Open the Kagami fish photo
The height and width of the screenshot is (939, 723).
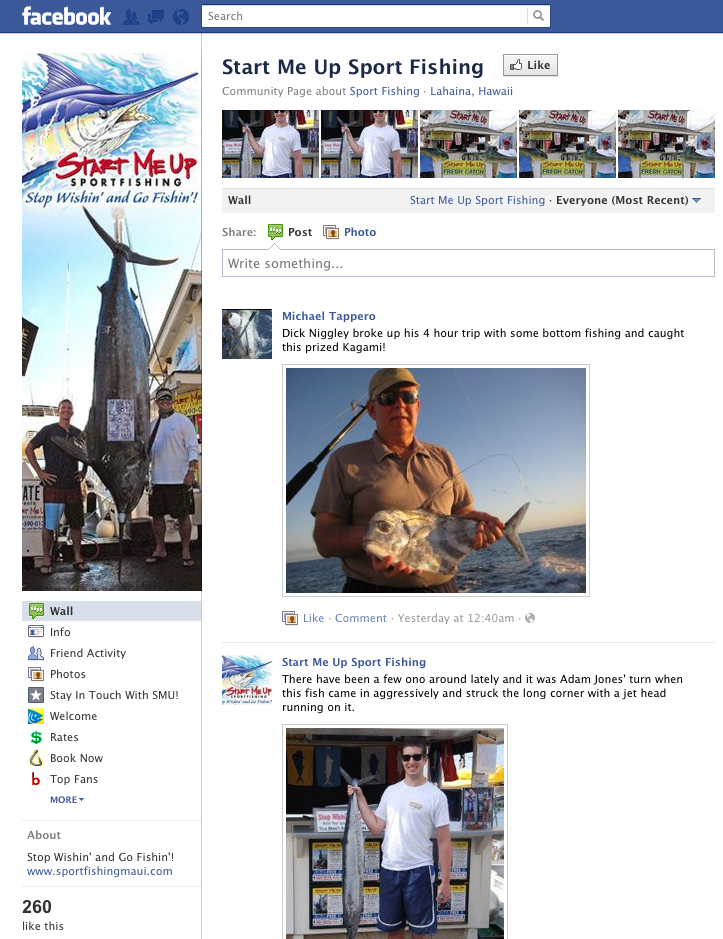pyautogui.click(x=436, y=480)
